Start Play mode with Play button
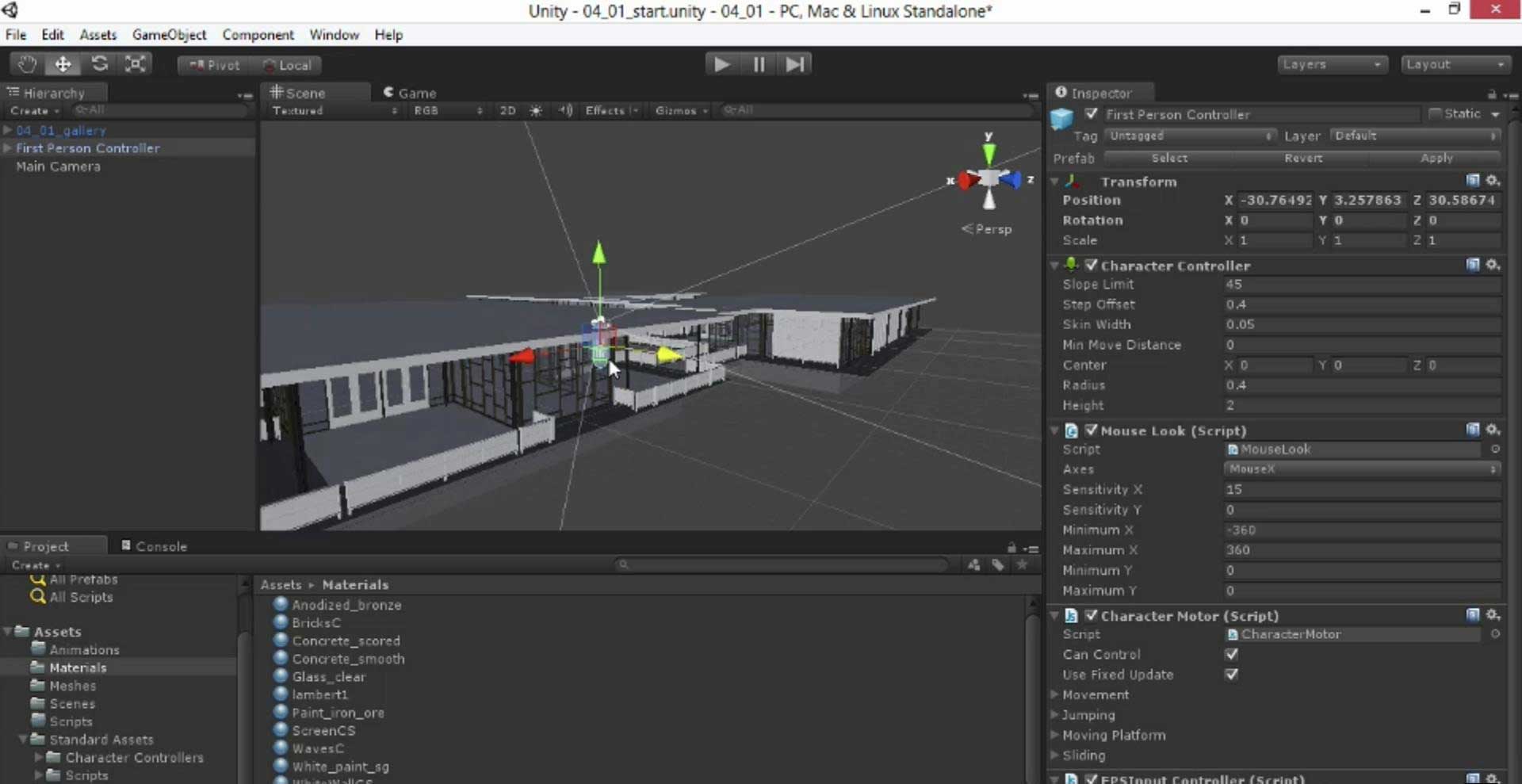 click(x=721, y=64)
